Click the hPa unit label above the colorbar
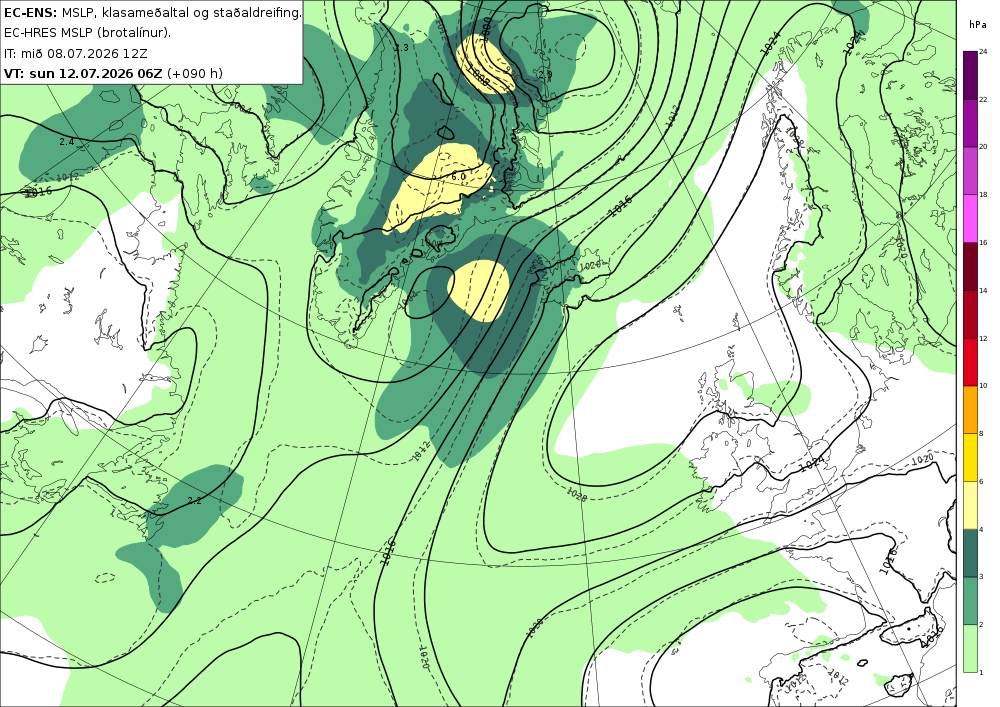Screen dimensions: 1000x707 pyautogui.click(x=976, y=25)
